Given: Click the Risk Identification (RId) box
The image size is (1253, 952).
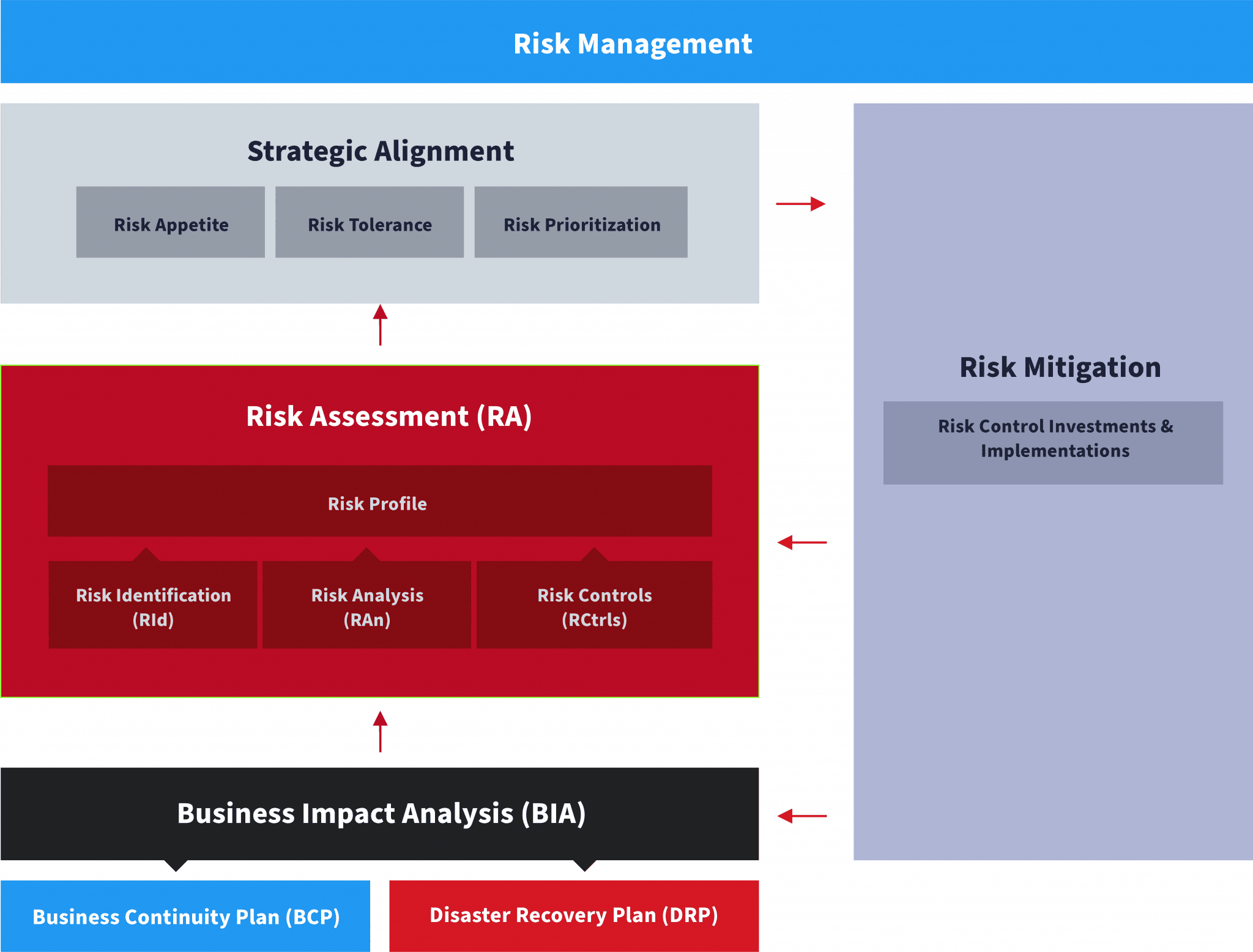Looking at the screenshot, I should coord(153,604).
